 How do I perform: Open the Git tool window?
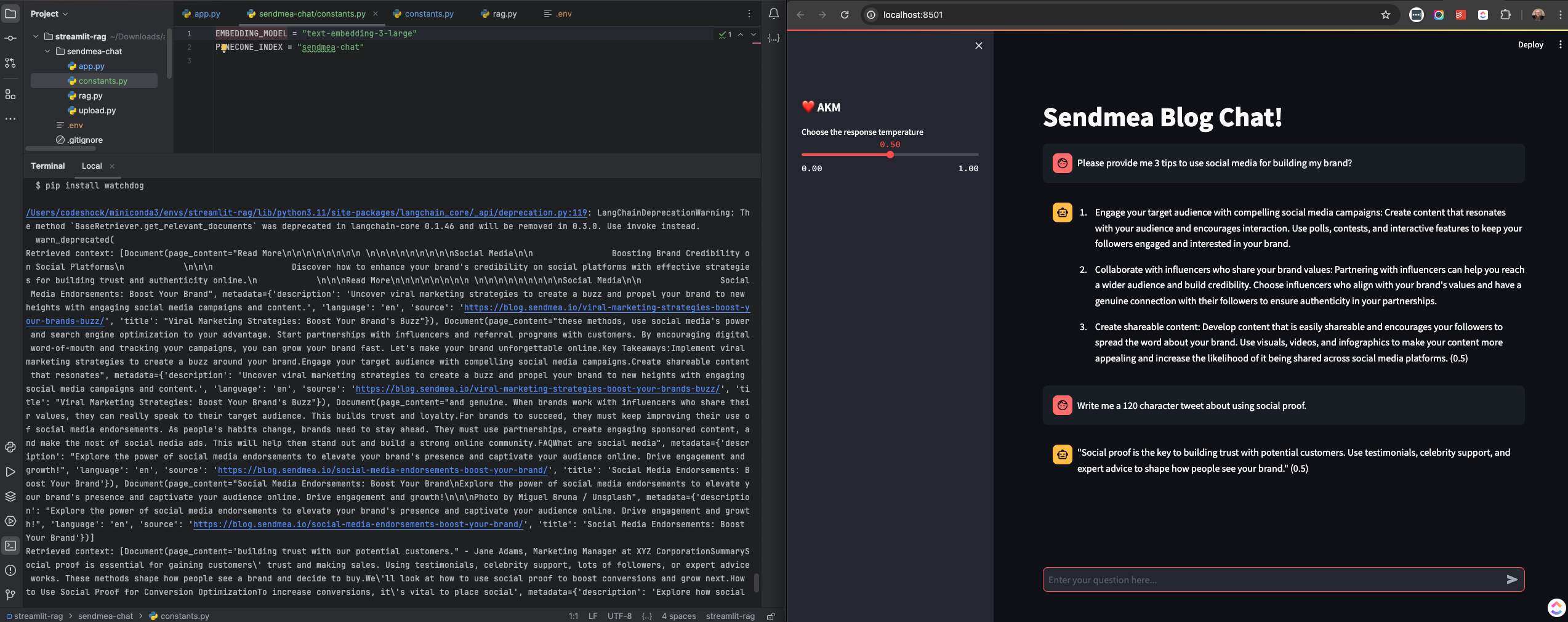click(10, 595)
